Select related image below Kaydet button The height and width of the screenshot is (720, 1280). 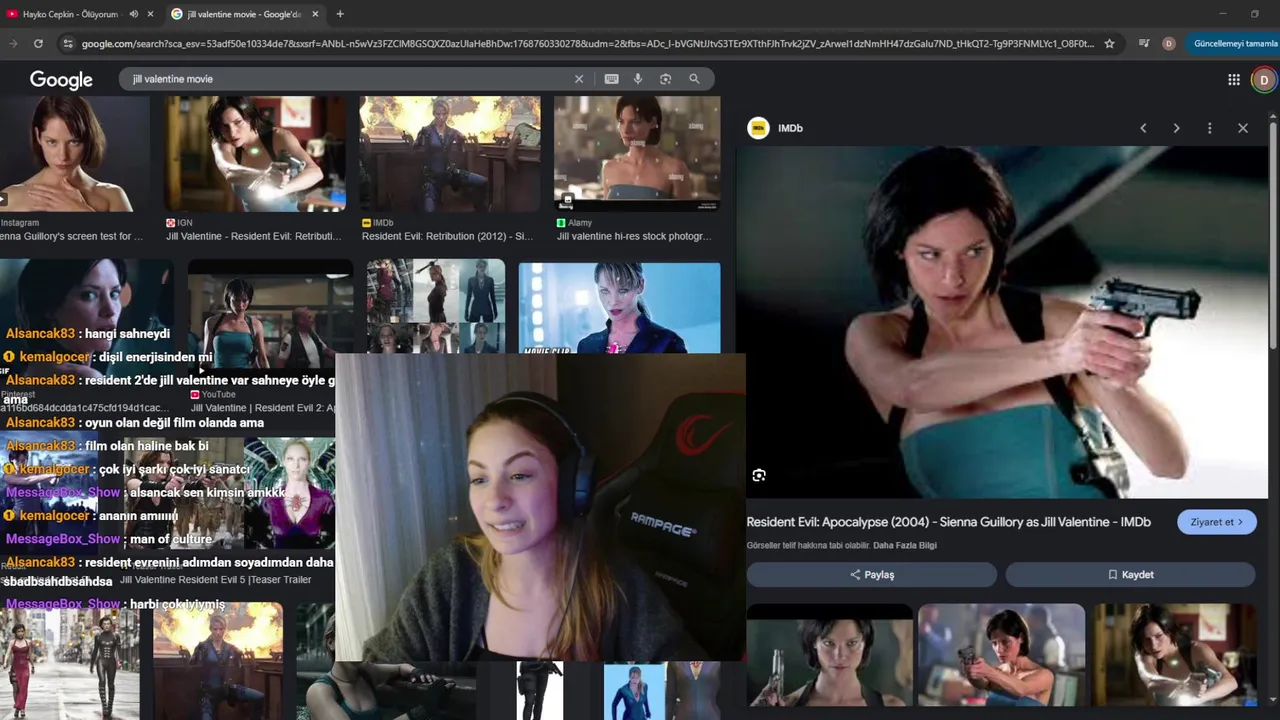click(x=1174, y=654)
